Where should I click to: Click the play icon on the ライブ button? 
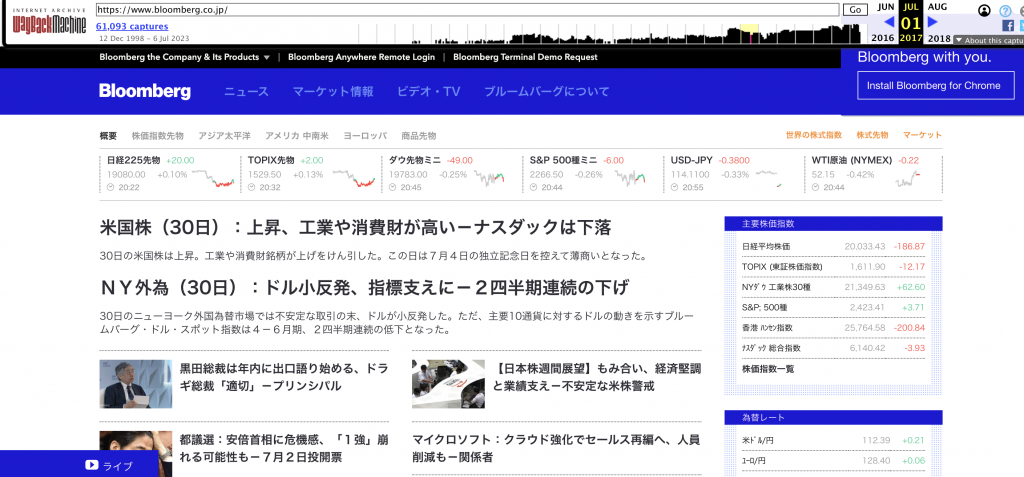(91, 465)
